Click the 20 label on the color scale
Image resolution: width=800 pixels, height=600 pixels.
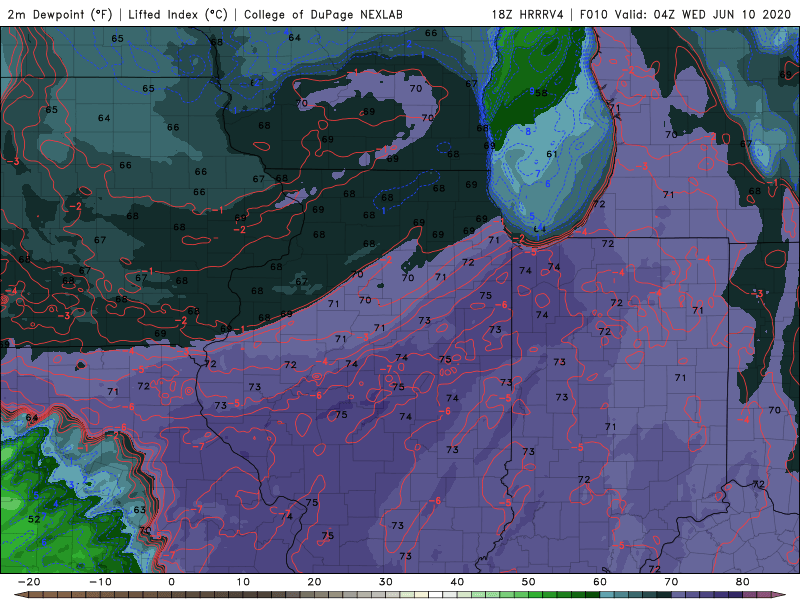[314, 582]
